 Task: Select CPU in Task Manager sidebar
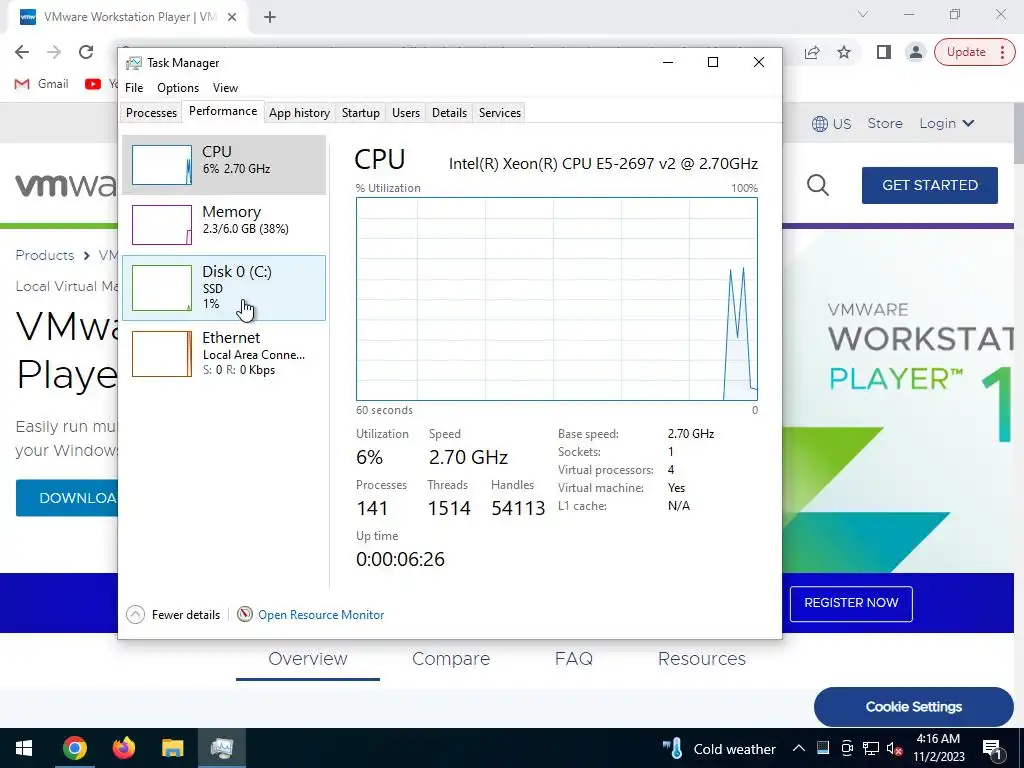point(223,165)
